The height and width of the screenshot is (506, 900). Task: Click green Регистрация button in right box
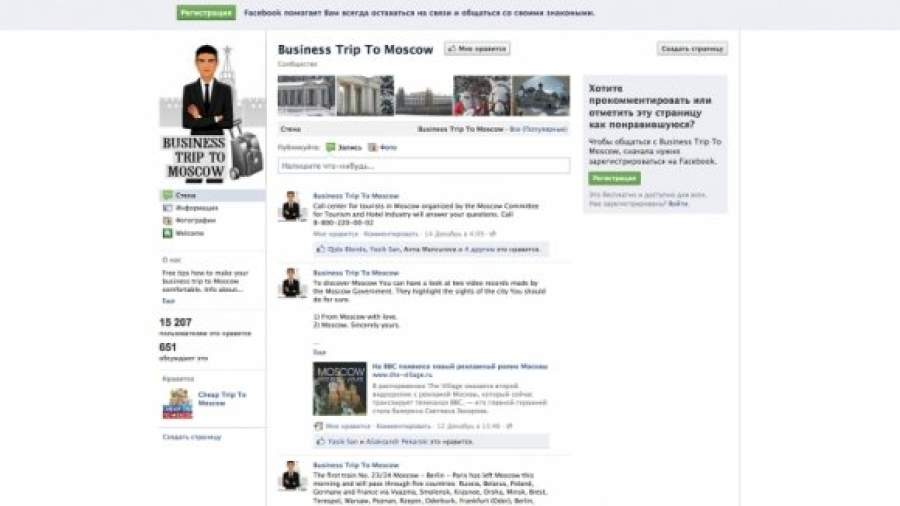pos(614,178)
